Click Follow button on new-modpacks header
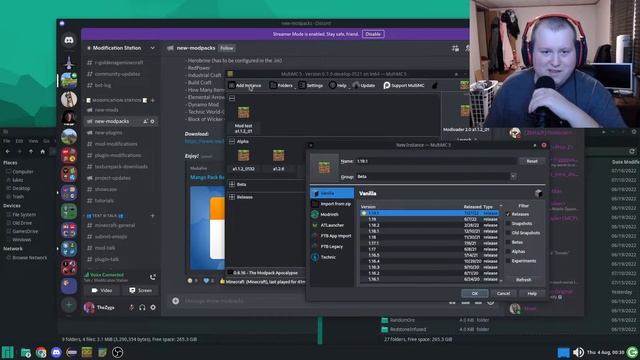This screenshot has width=640, height=360. tap(227, 48)
